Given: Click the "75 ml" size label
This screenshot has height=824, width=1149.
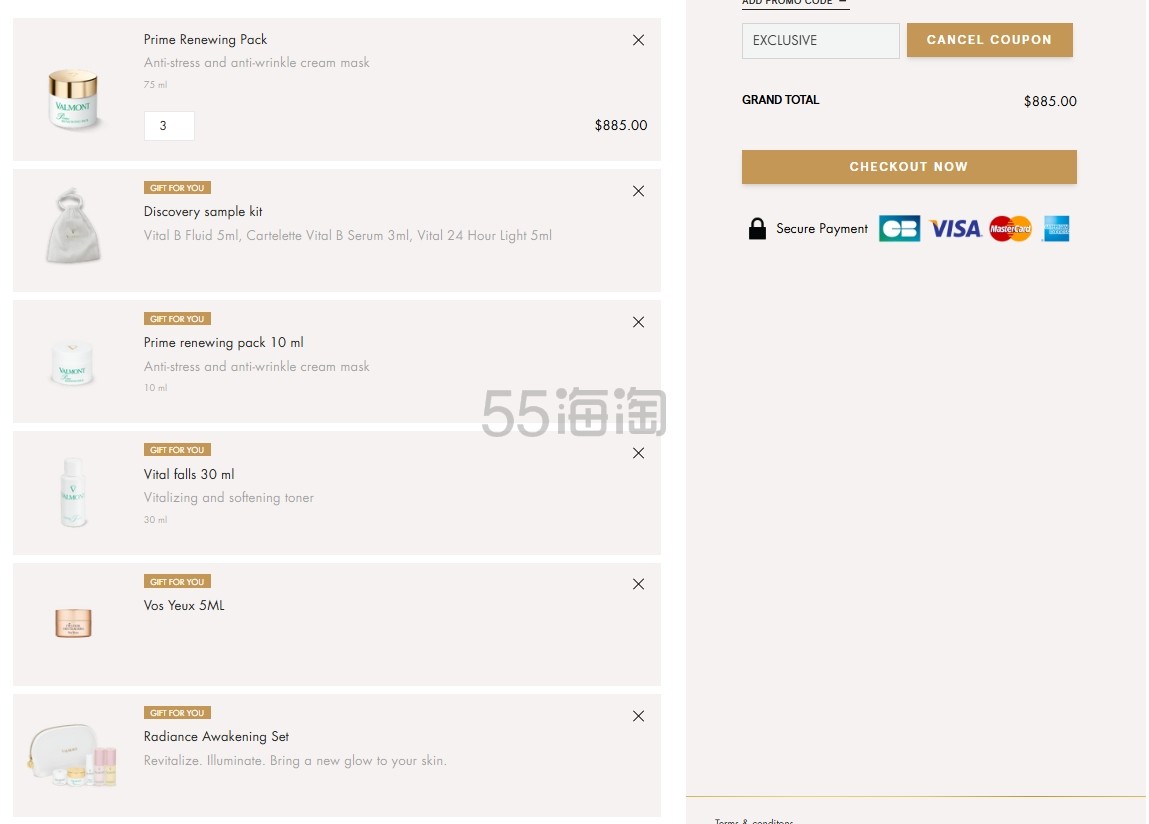Looking at the screenshot, I should pyautogui.click(x=155, y=85).
